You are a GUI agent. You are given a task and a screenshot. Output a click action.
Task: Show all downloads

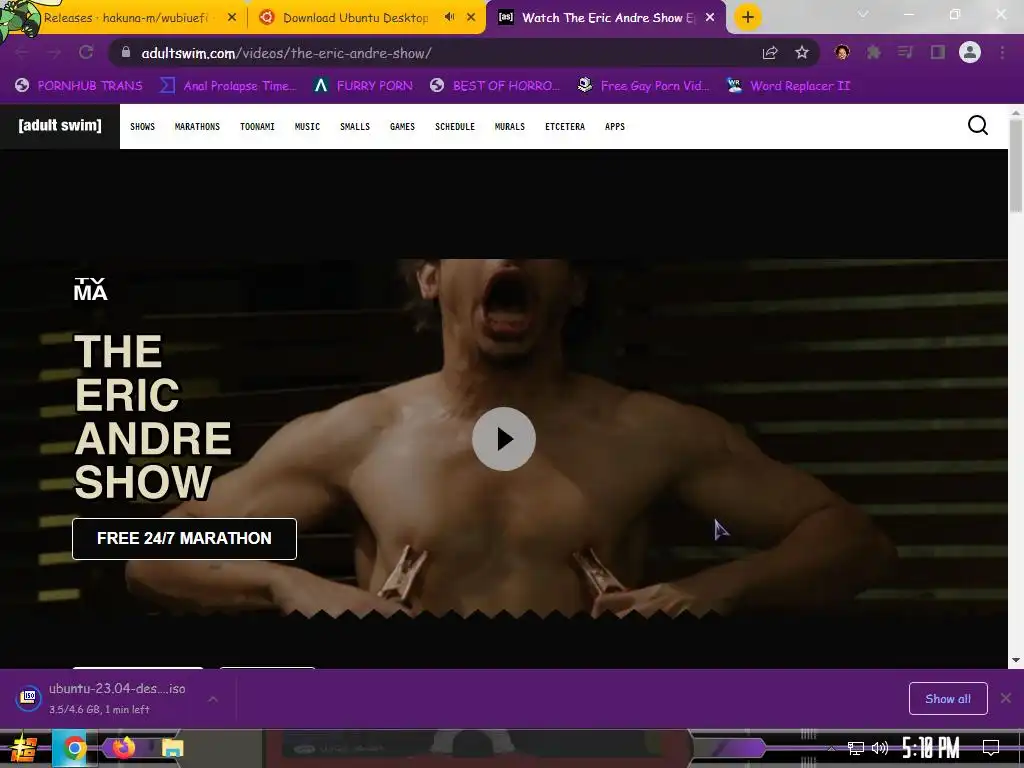[948, 699]
